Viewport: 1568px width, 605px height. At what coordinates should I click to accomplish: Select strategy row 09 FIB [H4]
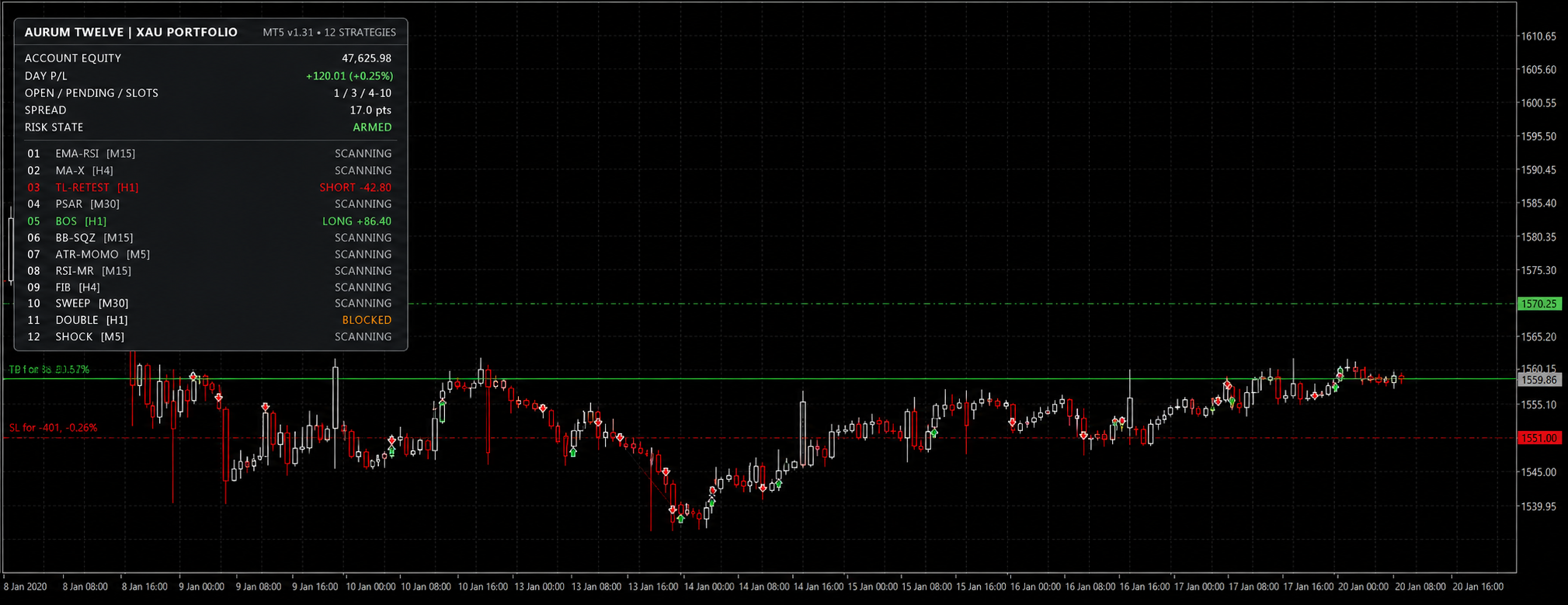click(x=210, y=287)
